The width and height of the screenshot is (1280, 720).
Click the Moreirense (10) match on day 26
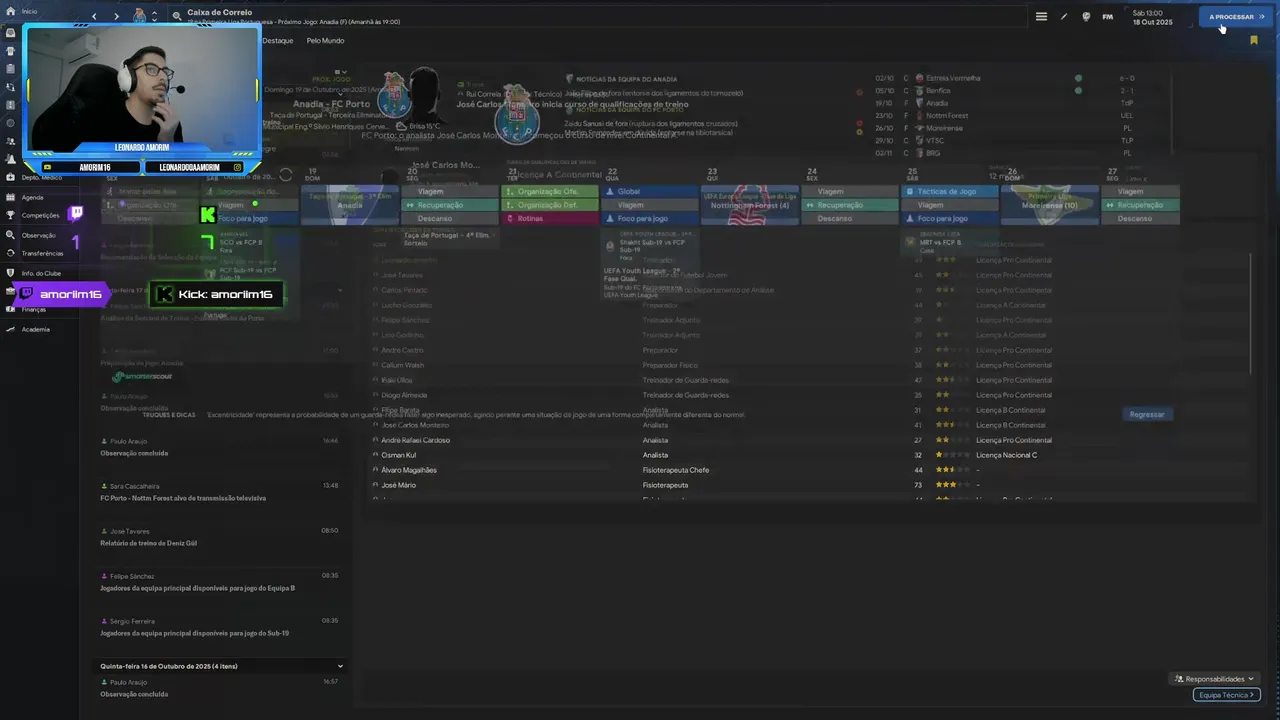1049,205
